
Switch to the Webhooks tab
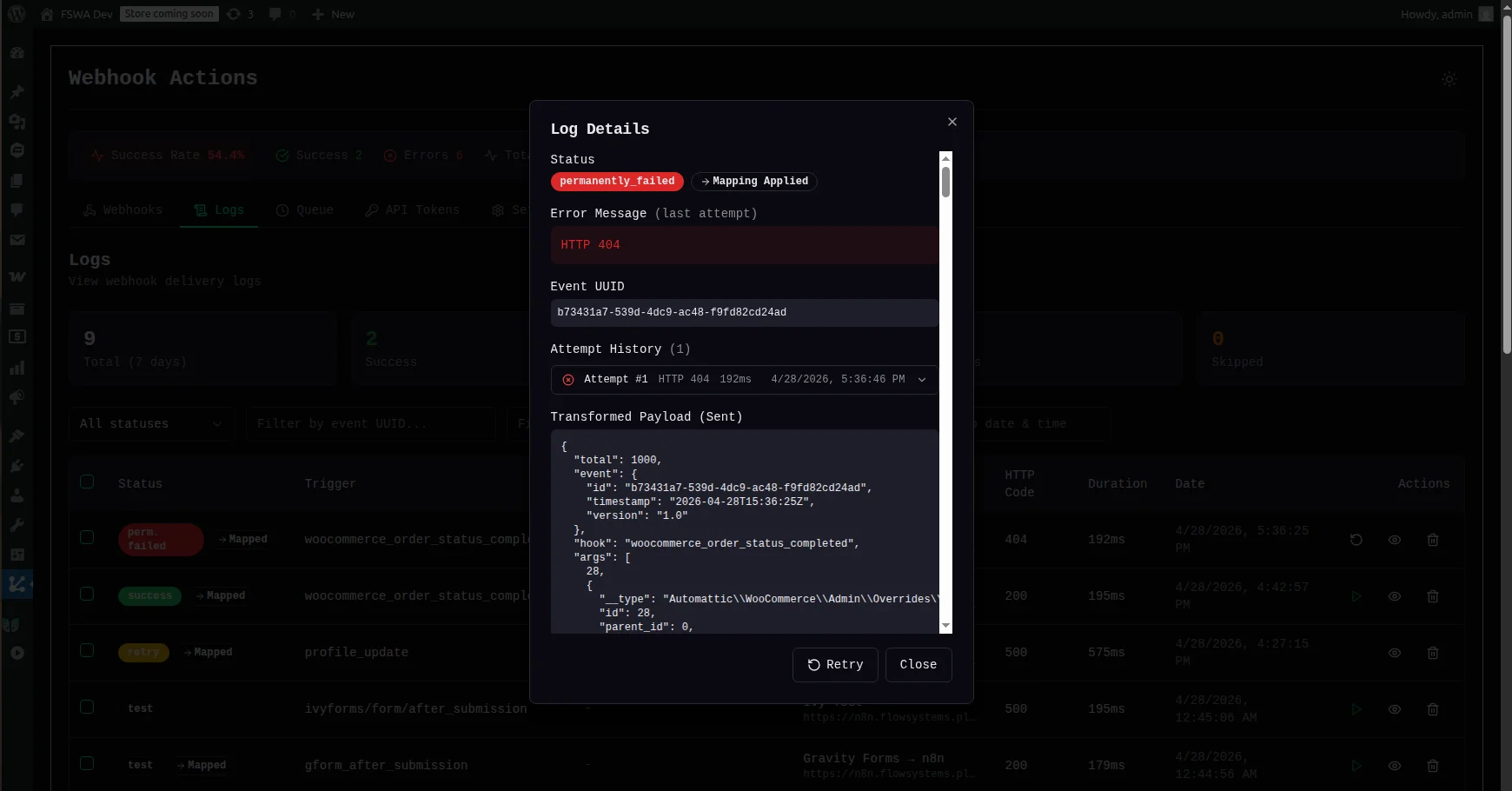[x=123, y=210]
